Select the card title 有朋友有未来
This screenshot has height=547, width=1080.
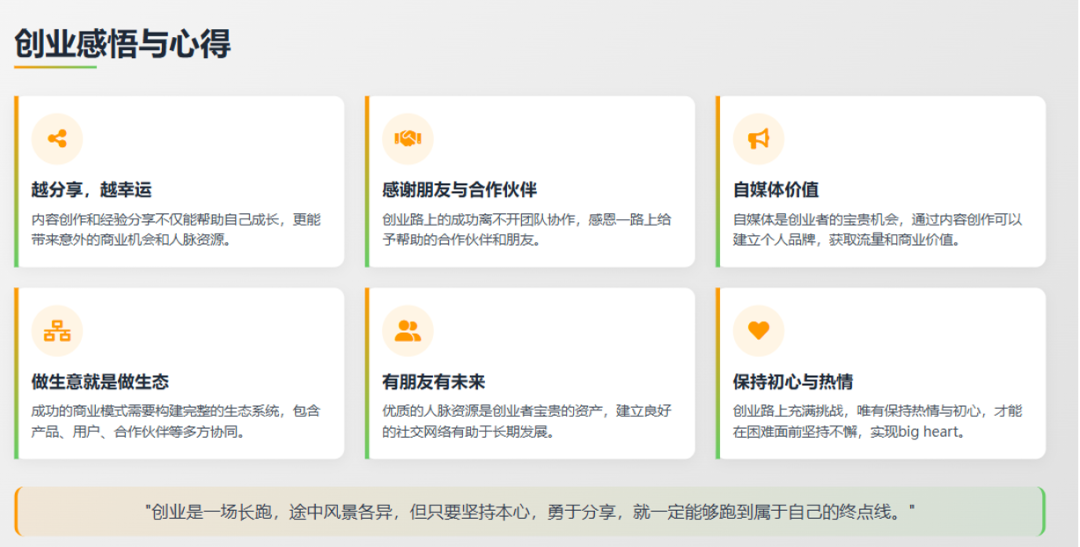click(x=433, y=382)
